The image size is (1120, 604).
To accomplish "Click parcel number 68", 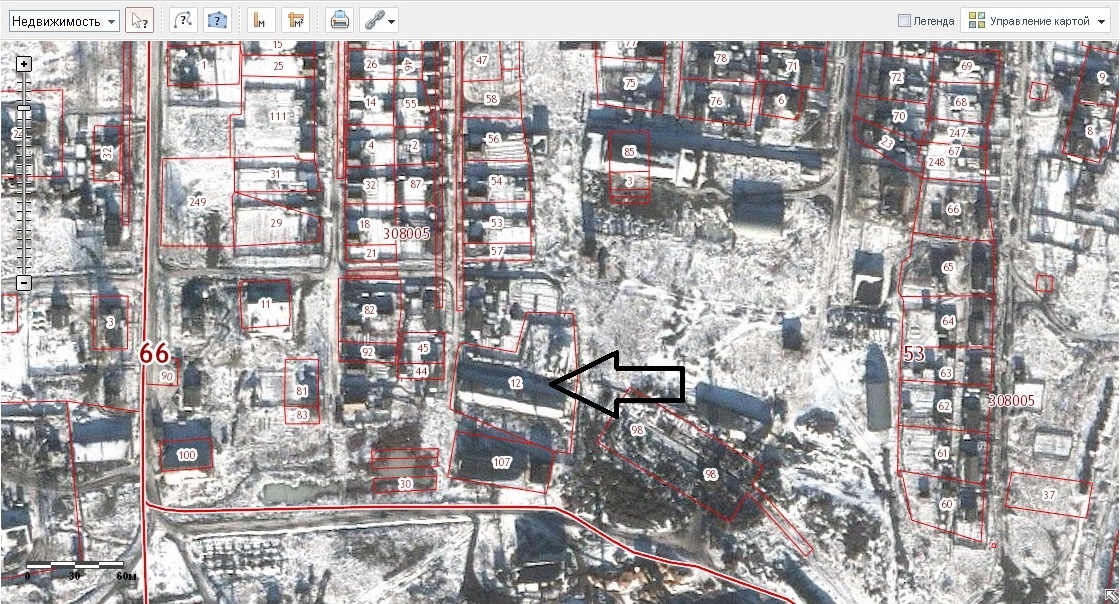I will pos(961,102).
